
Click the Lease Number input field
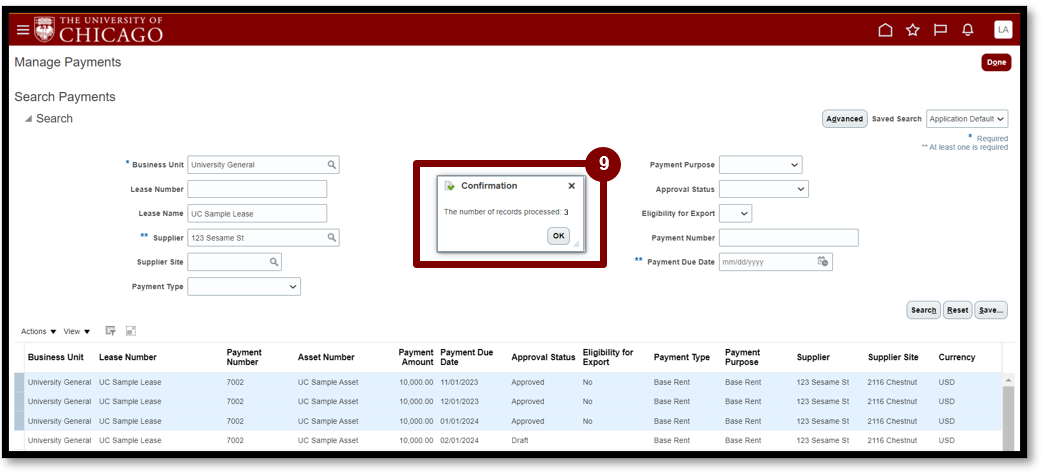tap(257, 189)
